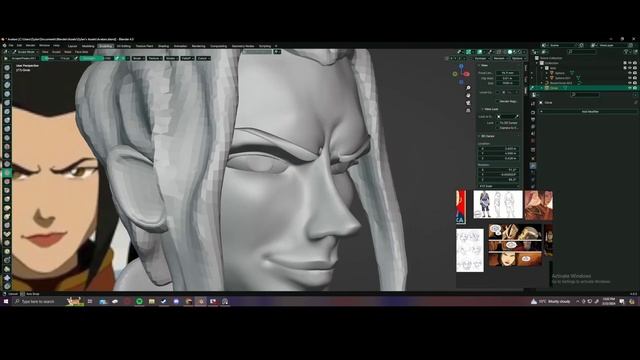
Task: Open the Cursor settings dropdown
Action: click(204, 58)
